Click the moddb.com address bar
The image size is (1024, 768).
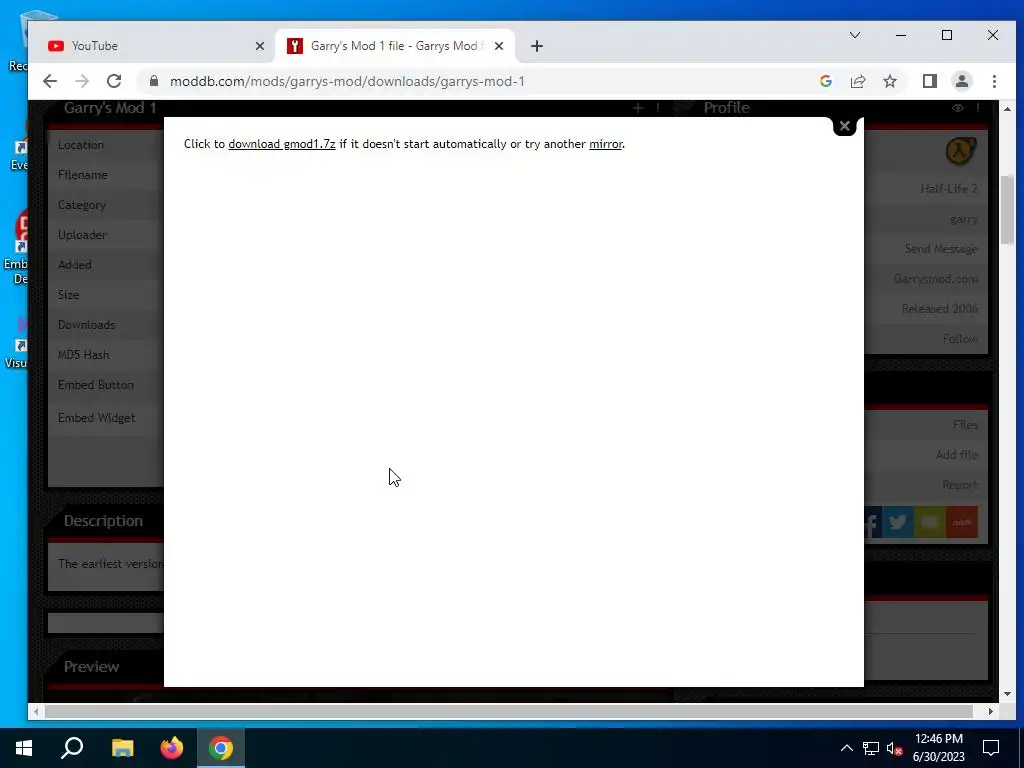347,81
